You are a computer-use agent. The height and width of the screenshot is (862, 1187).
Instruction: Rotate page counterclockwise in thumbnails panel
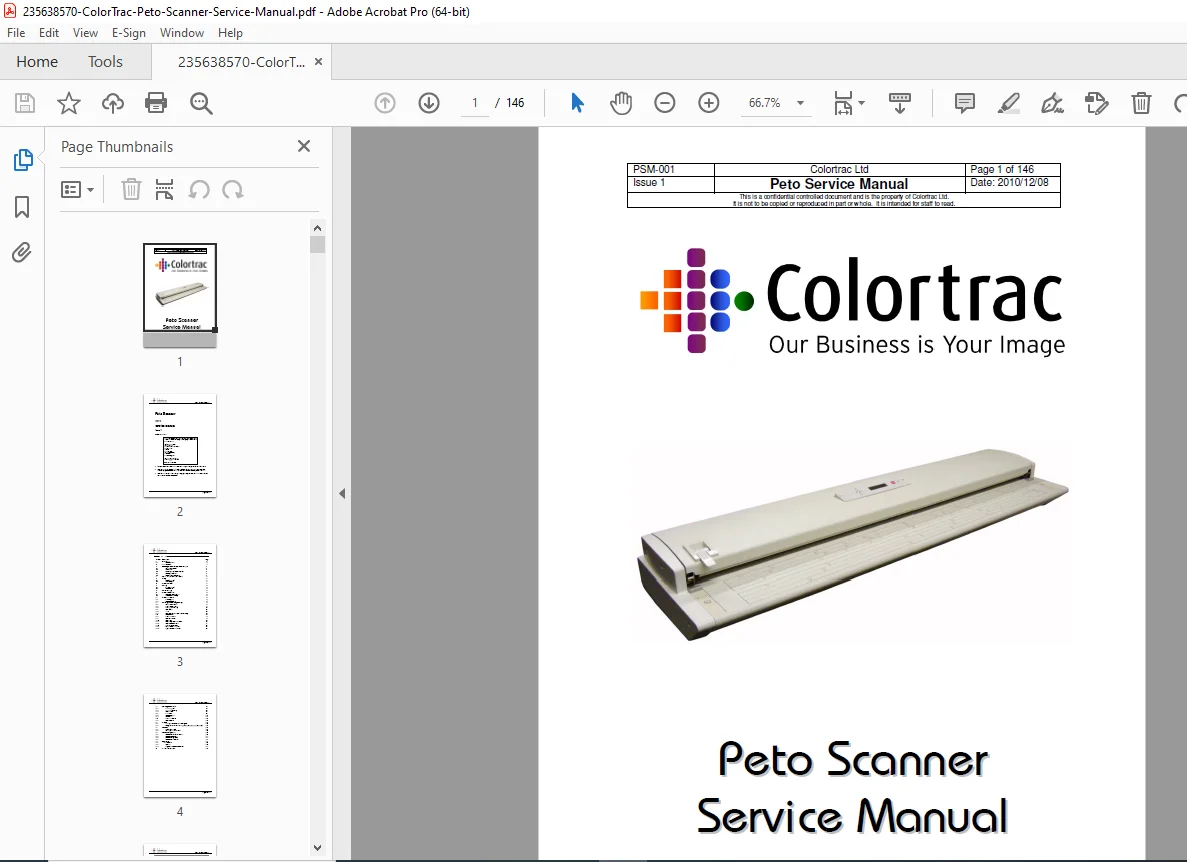tap(199, 189)
